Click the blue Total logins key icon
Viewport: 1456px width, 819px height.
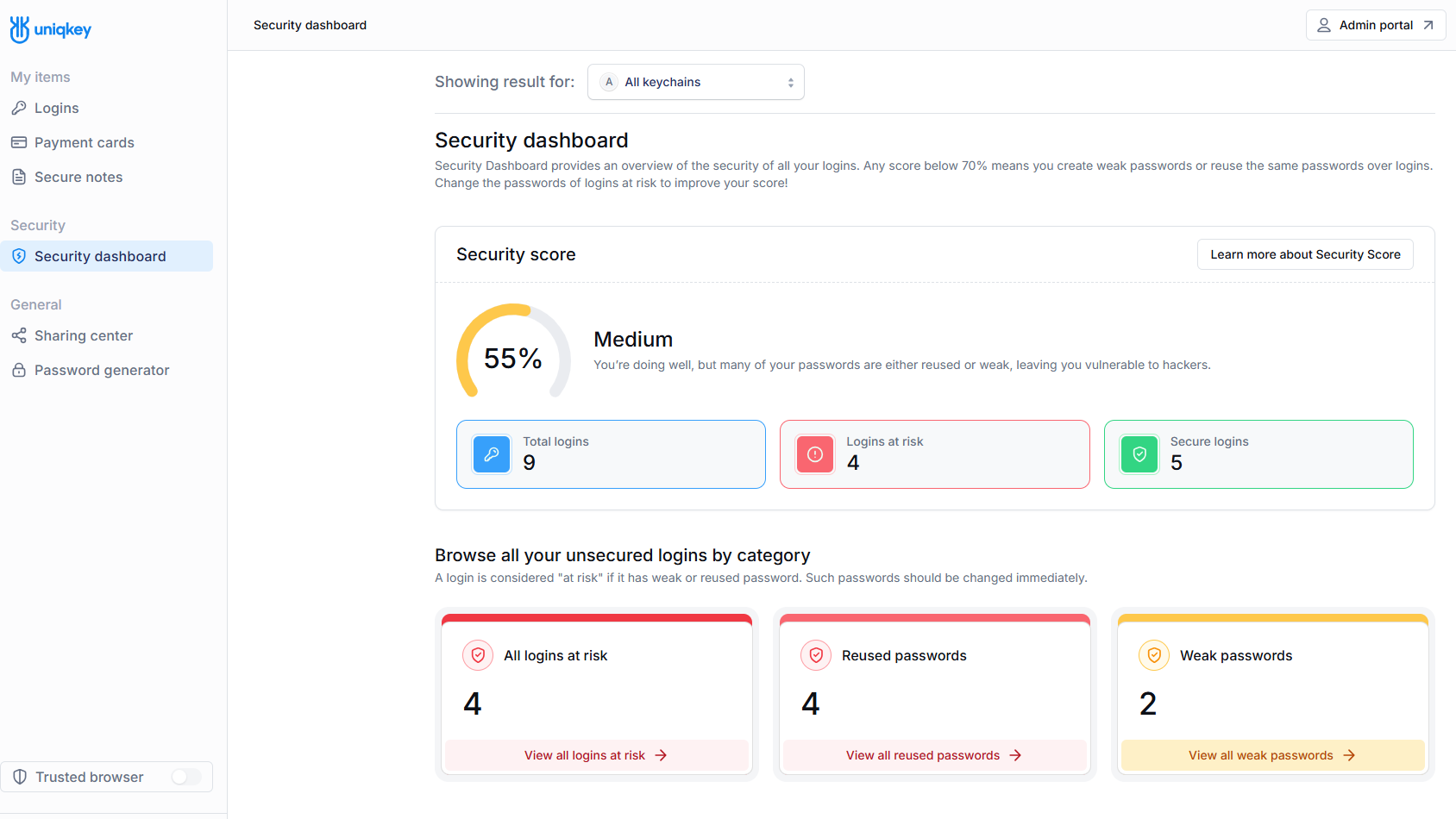(492, 454)
